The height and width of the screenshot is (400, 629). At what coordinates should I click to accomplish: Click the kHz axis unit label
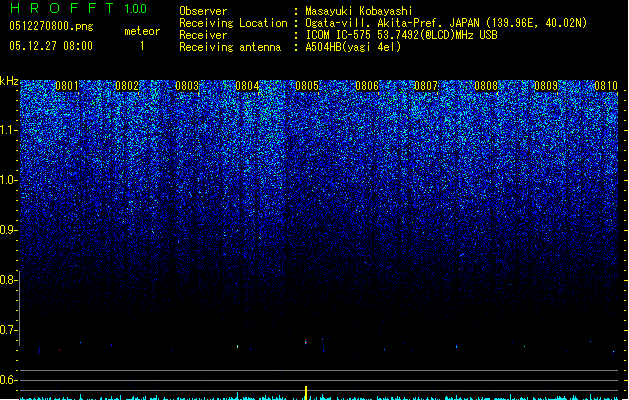[9, 81]
